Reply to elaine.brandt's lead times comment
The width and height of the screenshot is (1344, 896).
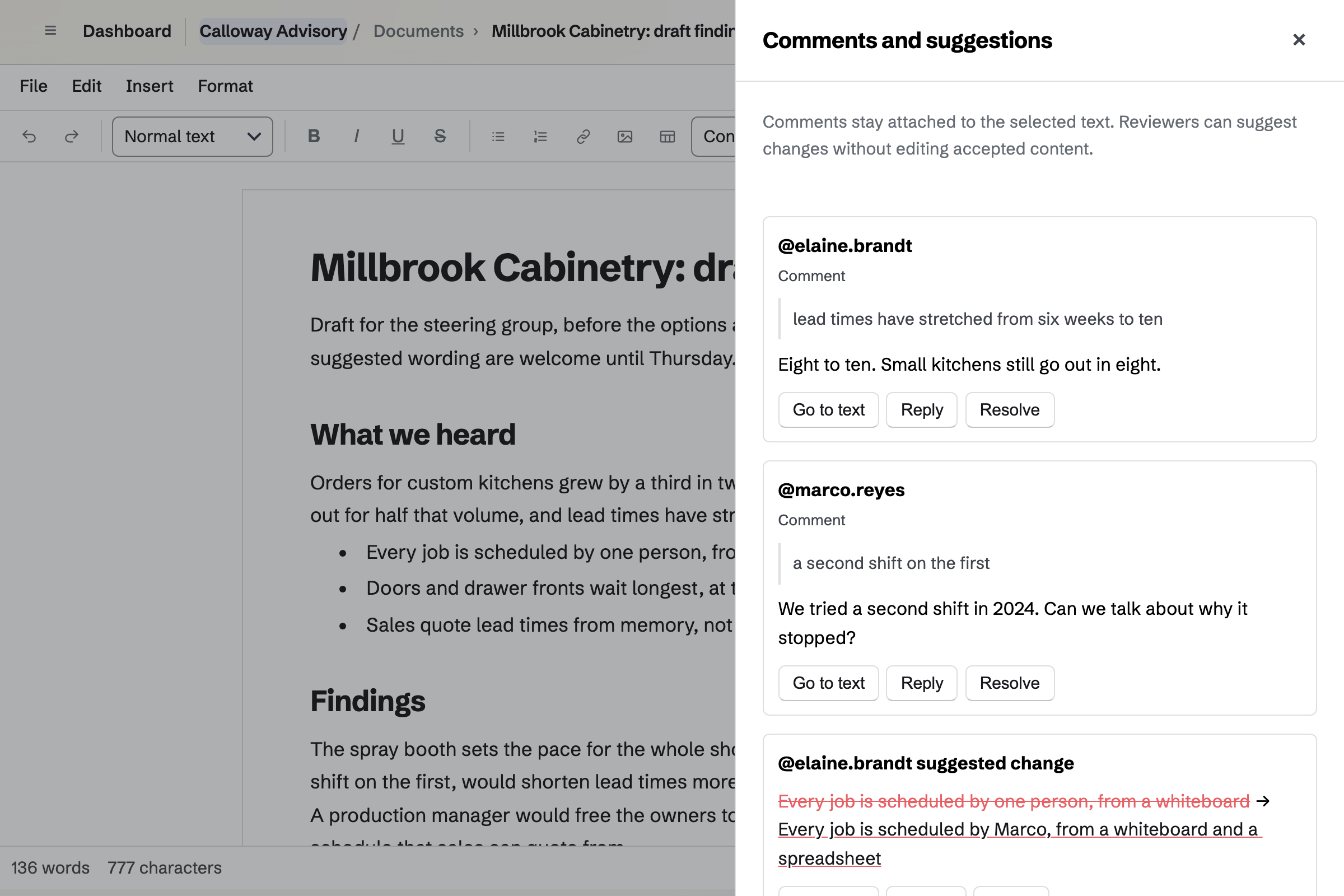tap(922, 410)
